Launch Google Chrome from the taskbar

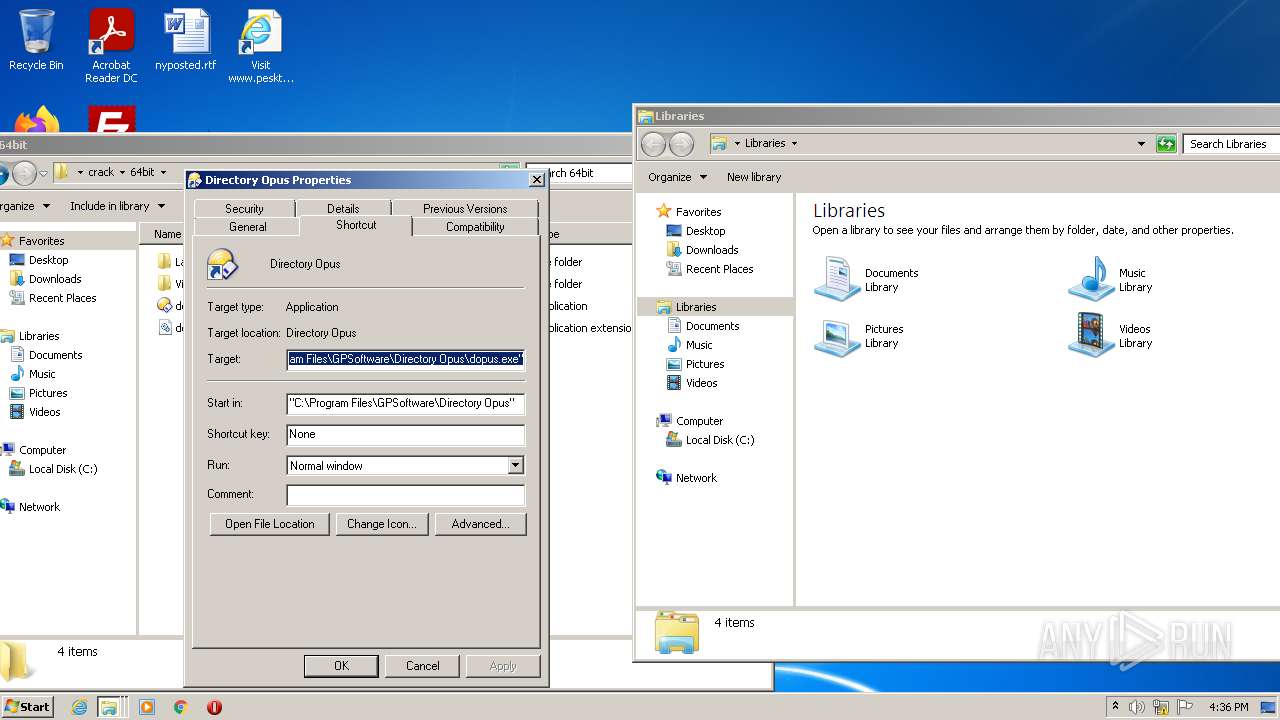(181, 707)
